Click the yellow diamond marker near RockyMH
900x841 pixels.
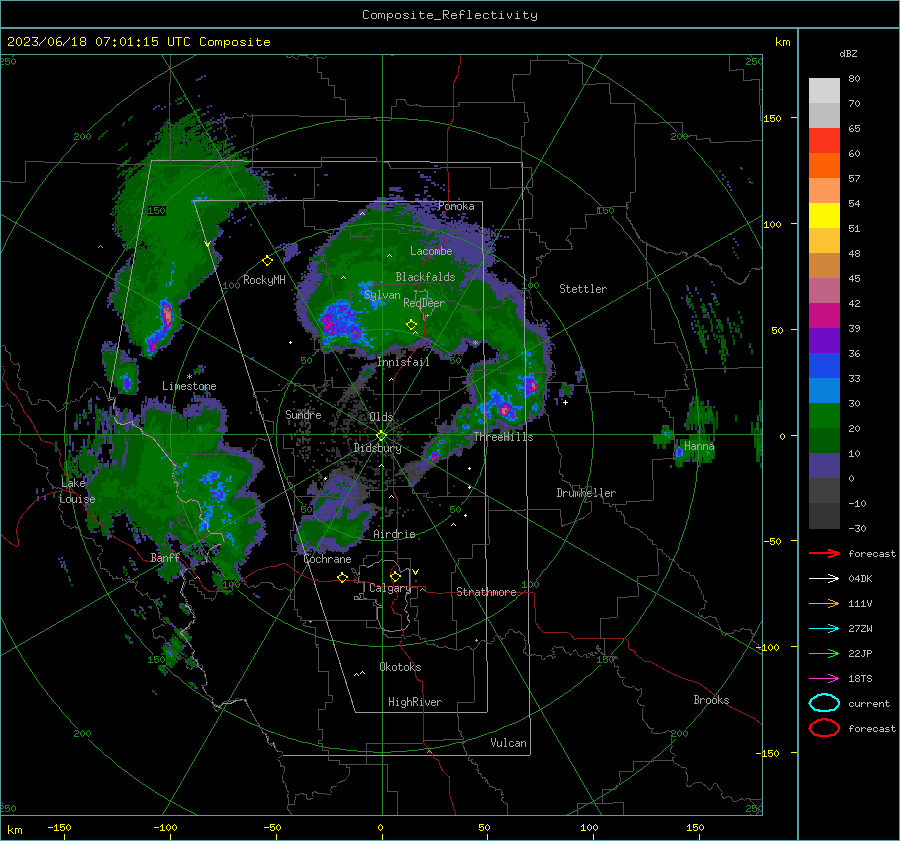tap(267, 261)
